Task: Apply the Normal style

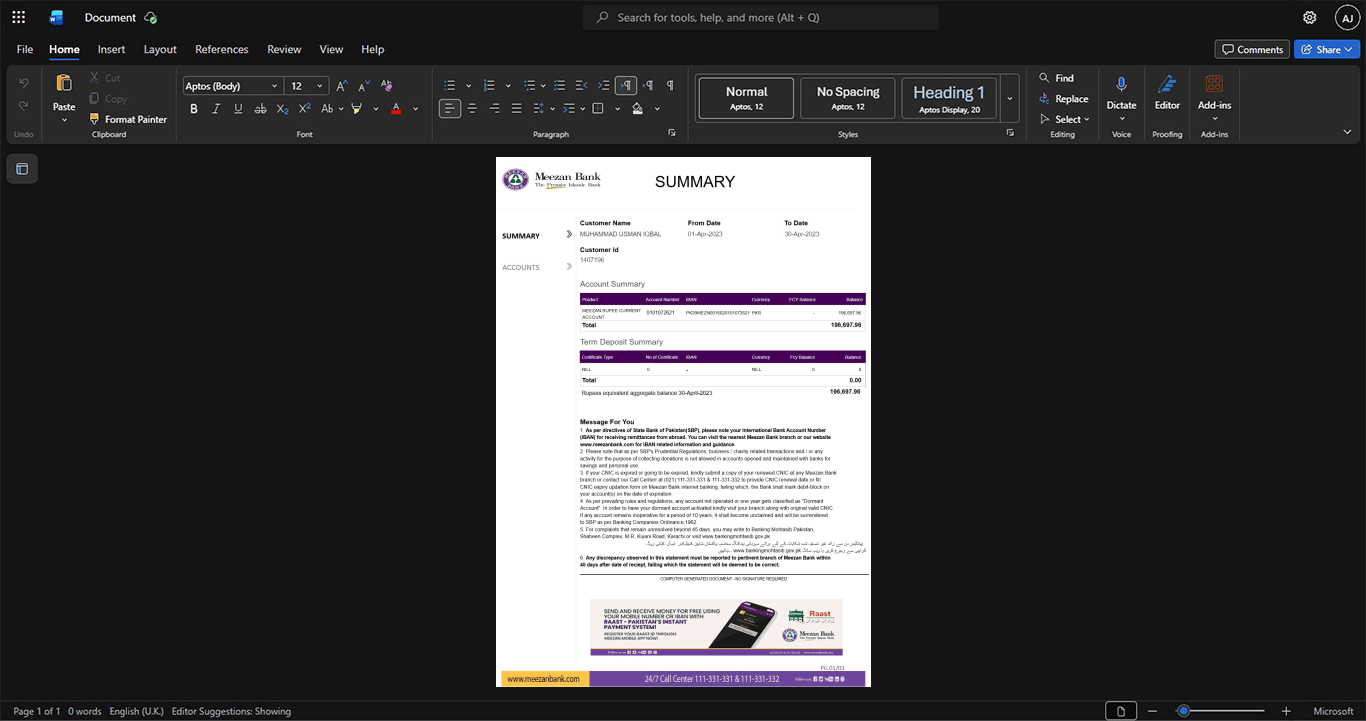Action: pyautogui.click(x=746, y=98)
